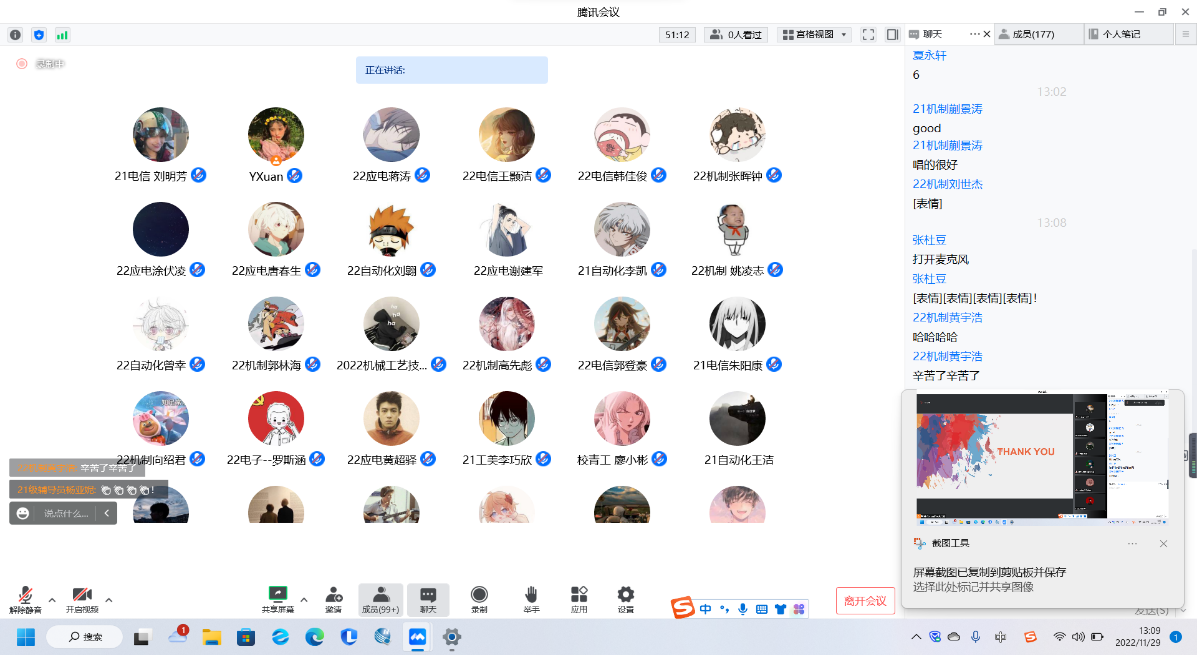
Task: Enter fullscreen with the expand icon
Action: 867,34
